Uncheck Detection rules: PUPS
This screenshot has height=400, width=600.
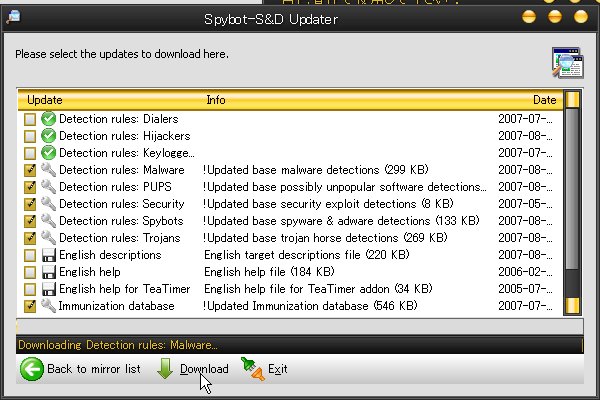pos(30,187)
